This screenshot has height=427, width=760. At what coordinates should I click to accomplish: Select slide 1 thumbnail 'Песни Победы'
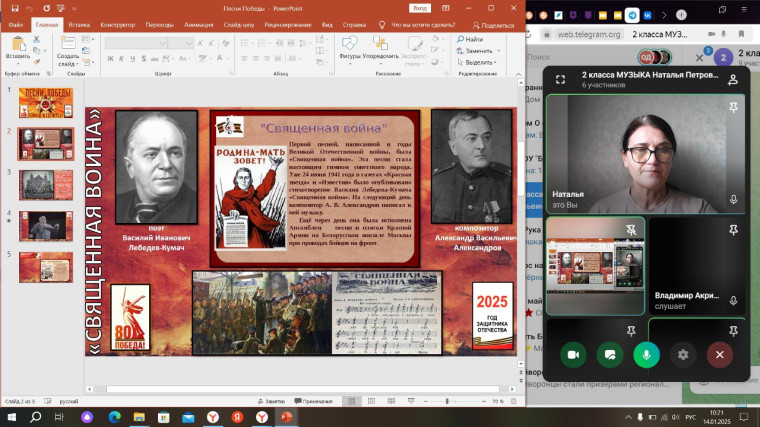tap(46, 103)
